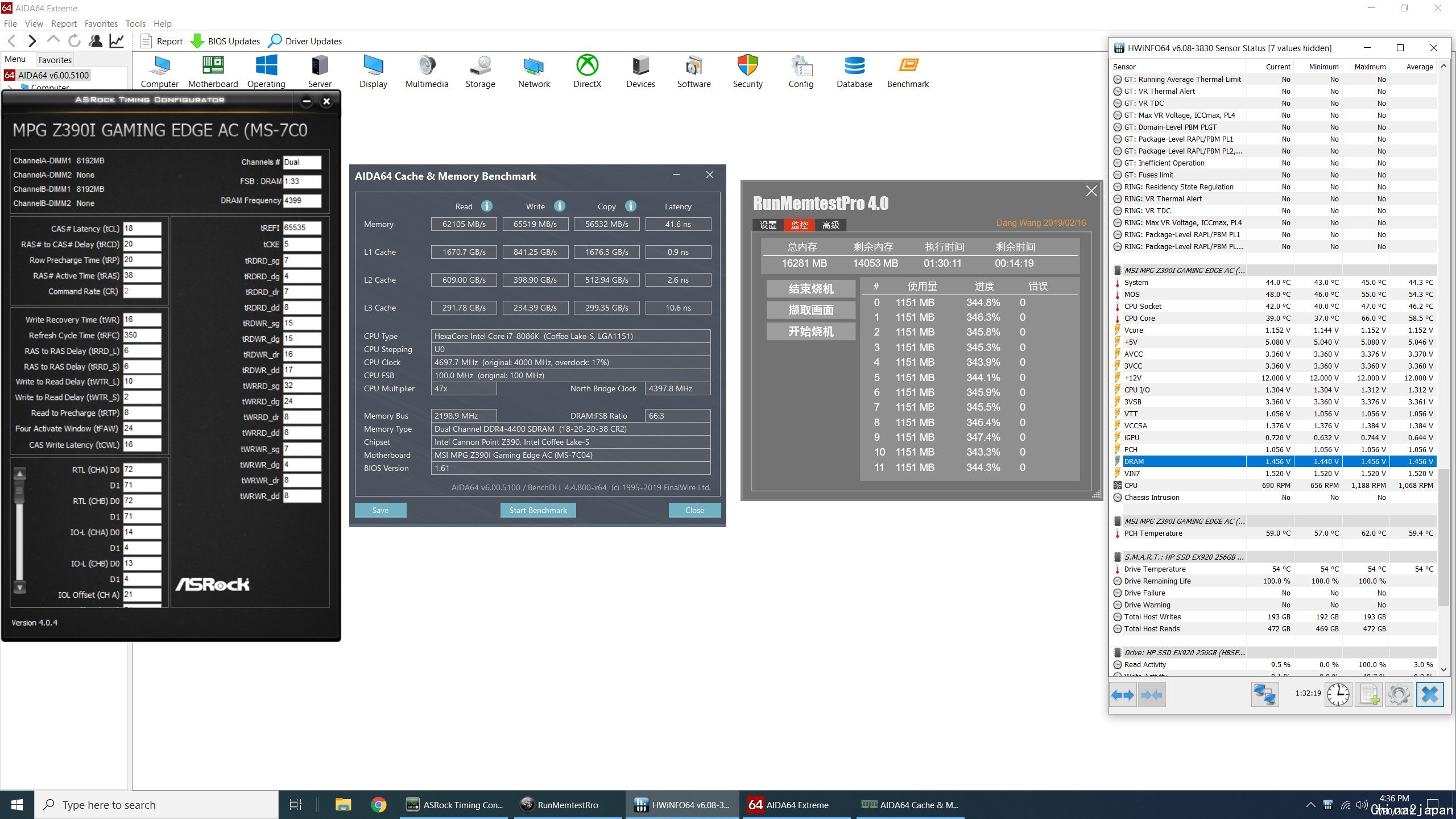Open File Explorer from the taskbar
Image resolution: width=1456 pixels, height=819 pixels.
[x=343, y=805]
